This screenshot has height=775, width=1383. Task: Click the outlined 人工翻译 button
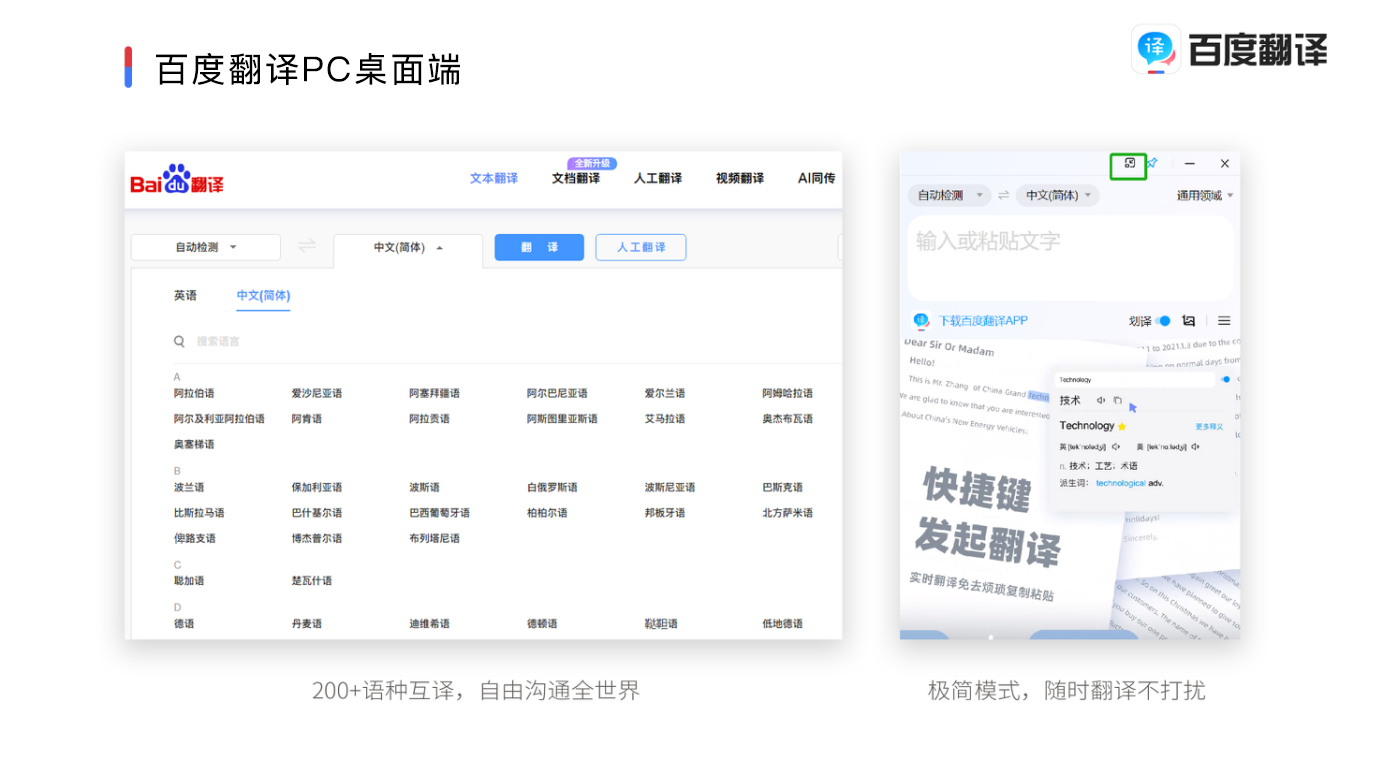click(641, 247)
